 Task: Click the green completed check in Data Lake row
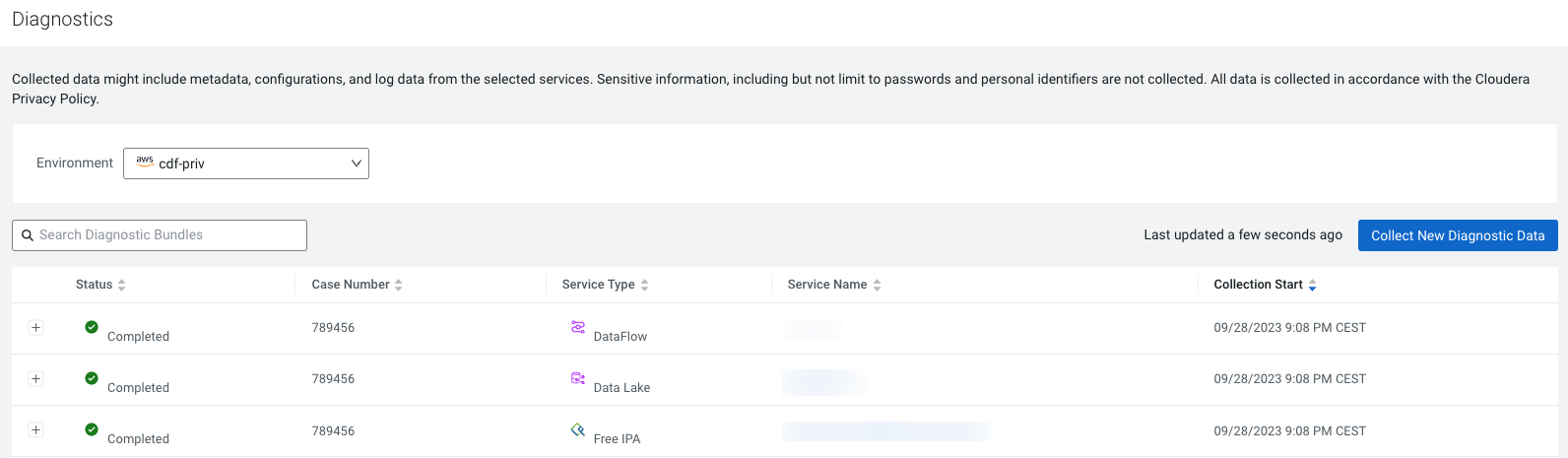[92, 378]
